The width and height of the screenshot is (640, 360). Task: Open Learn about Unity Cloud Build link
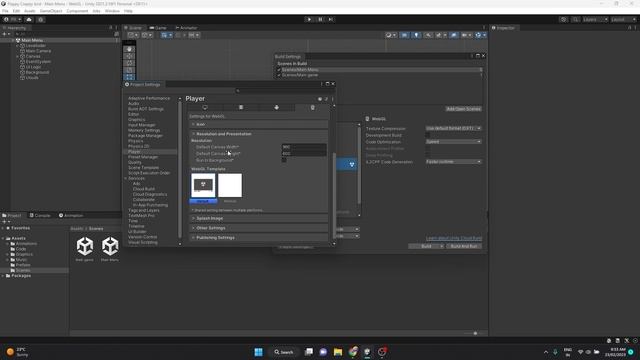[453, 238]
